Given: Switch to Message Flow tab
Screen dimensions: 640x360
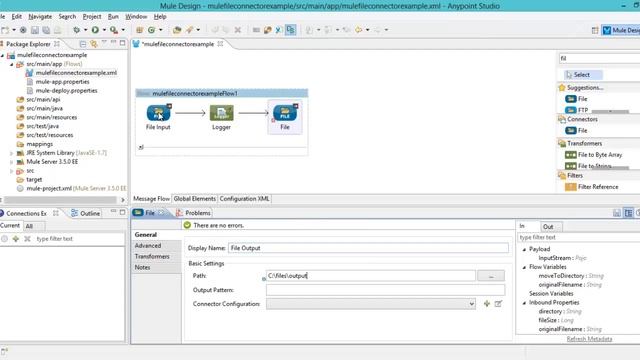Looking at the screenshot, I should tap(151, 199).
